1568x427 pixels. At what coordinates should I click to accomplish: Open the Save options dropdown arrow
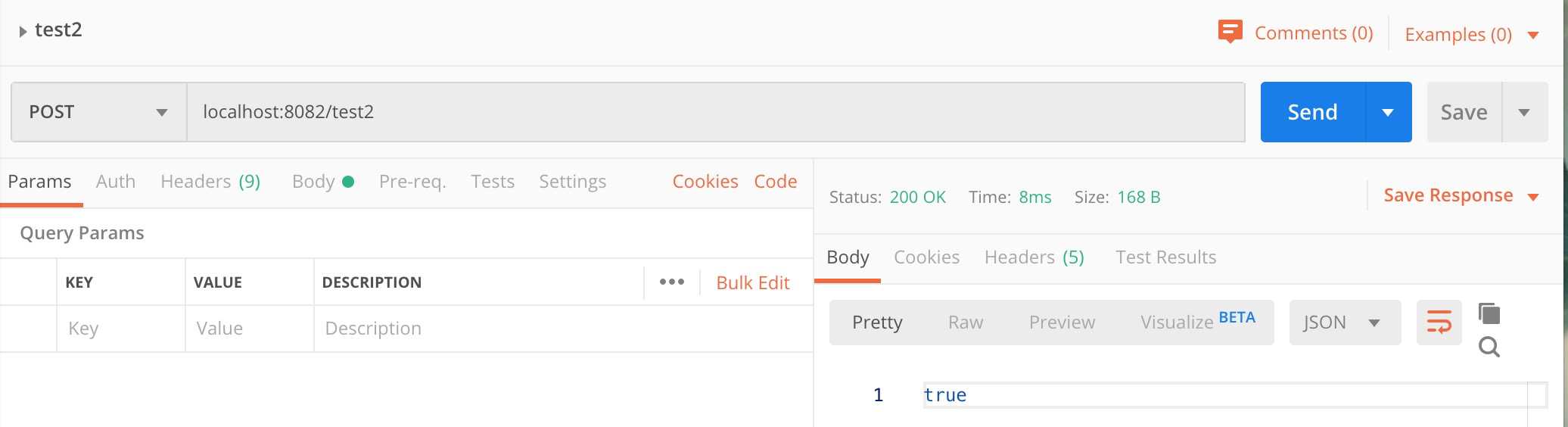(1524, 112)
